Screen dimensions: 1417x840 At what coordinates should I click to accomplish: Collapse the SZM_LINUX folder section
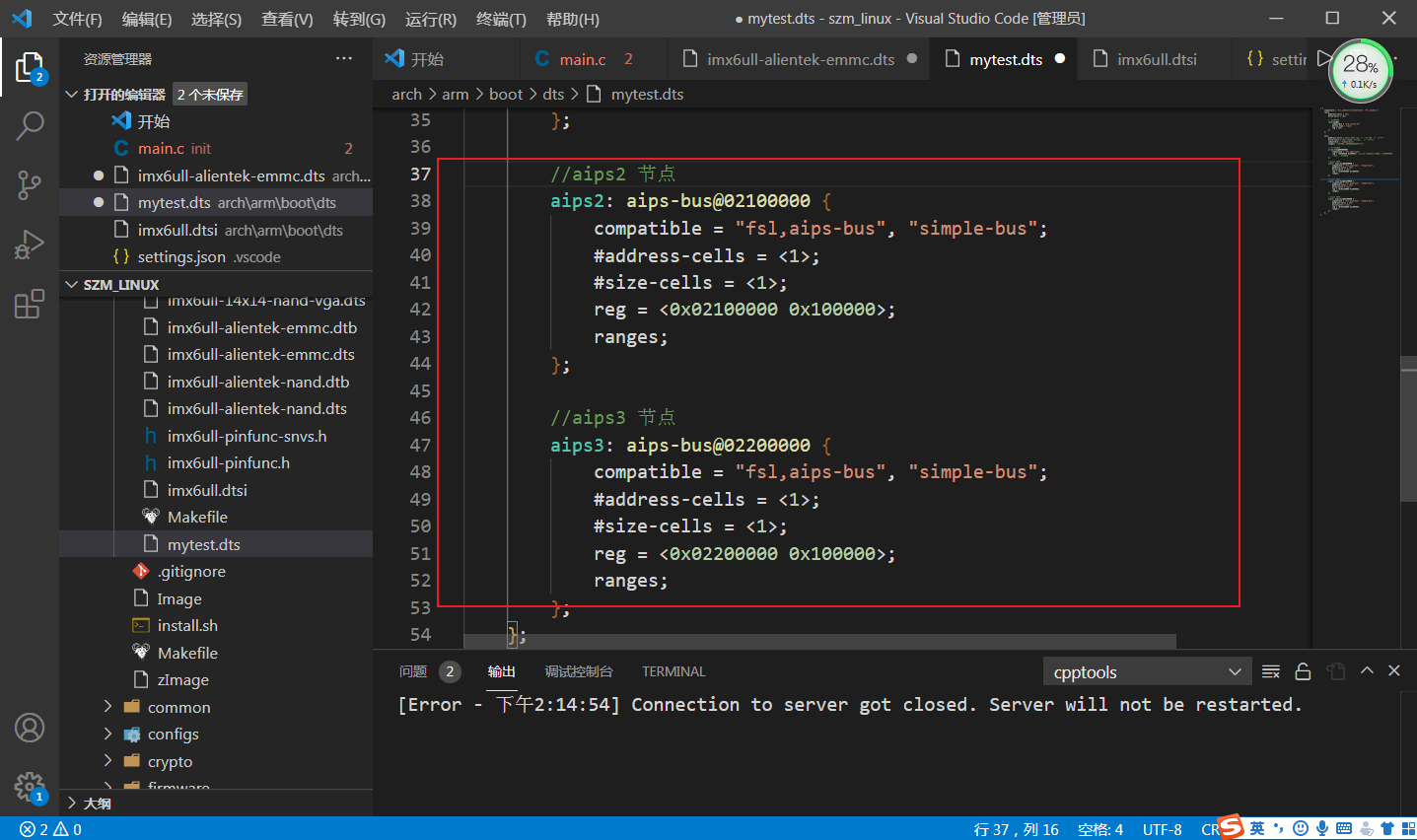[x=71, y=284]
